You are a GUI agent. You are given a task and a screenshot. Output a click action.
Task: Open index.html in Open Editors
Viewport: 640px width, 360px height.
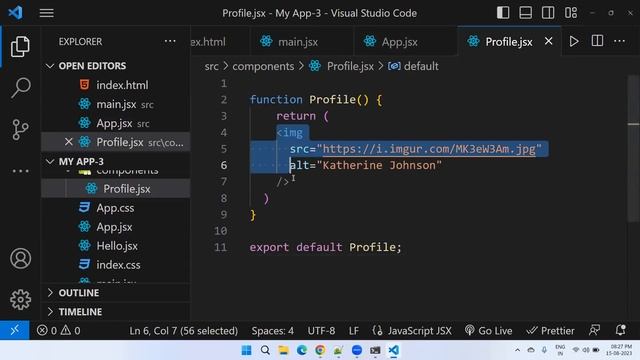pyautogui.click(x=116, y=85)
